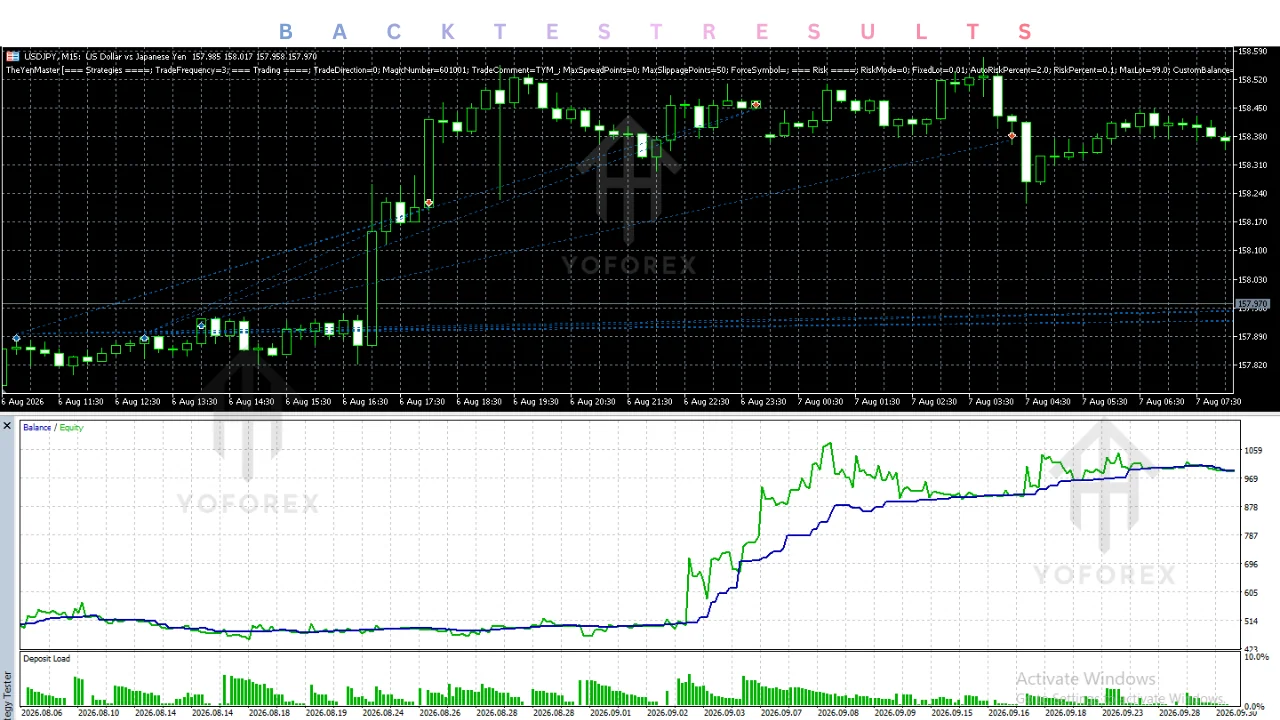Click the 157.820 price scale label
This screenshot has width=1280, height=720.
[1252, 365]
